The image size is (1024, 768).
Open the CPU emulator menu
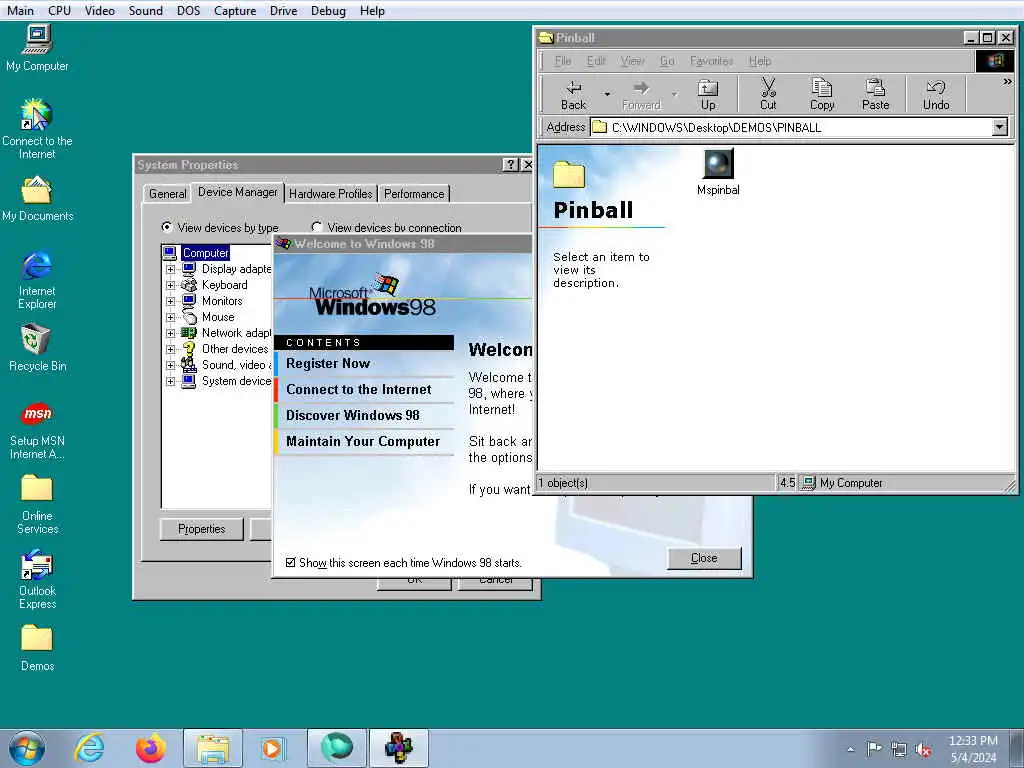(59, 10)
